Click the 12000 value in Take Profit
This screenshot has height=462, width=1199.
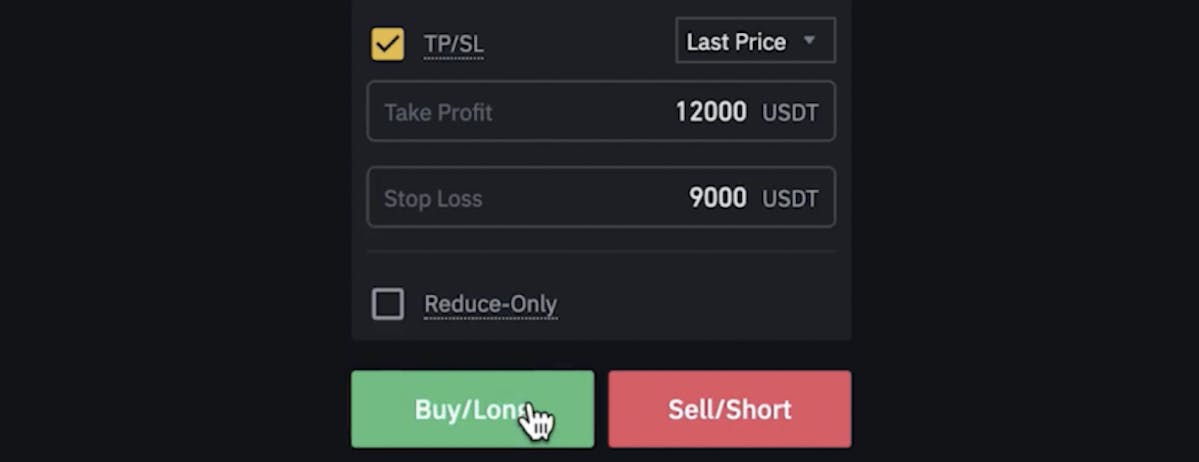point(711,112)
